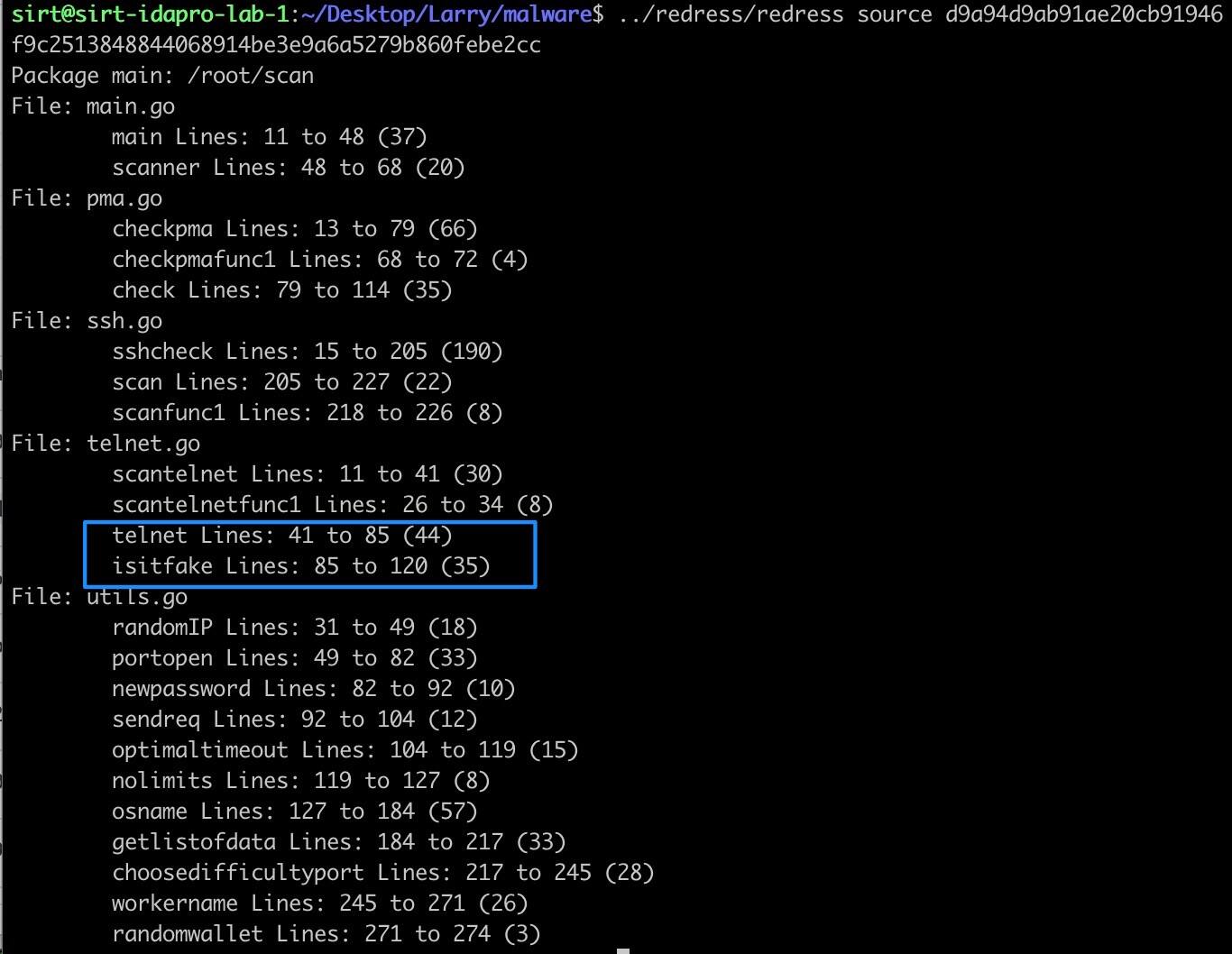The image size is (1232, 954).
Task: Click the highlighted 'isitfake Lines: 85 to 120' line
Action: click(x=300, y=566)
